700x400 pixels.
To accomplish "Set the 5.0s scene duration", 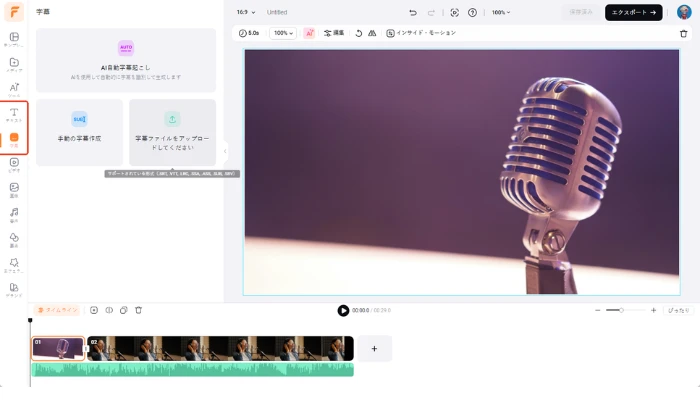I will tap(249, 33).
